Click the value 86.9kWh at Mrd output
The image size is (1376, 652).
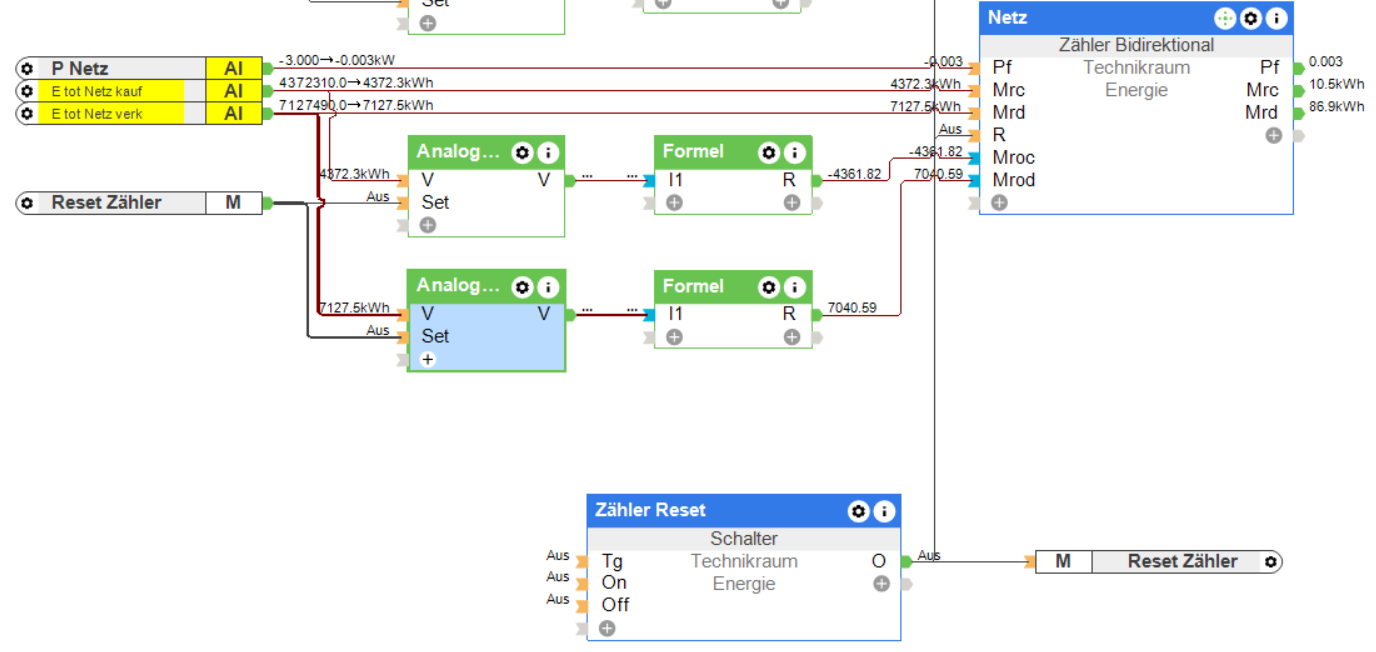[x=1336, y=106]
